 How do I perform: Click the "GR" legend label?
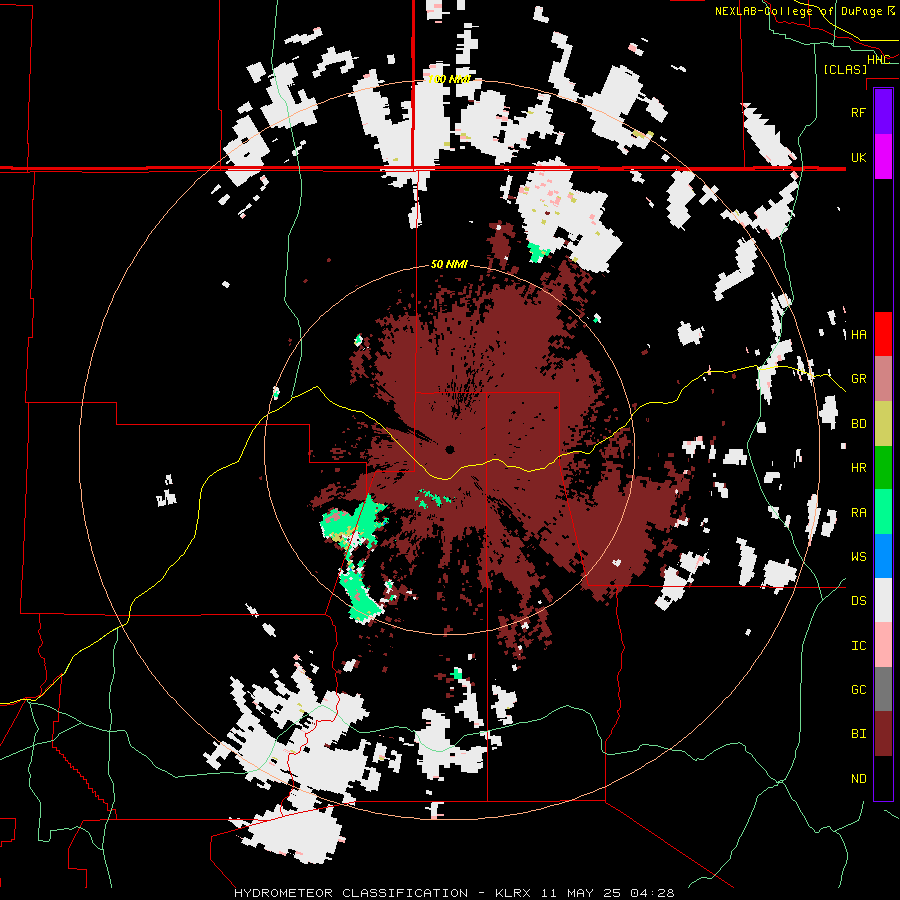pyautogui.click(x=858, y=379)
